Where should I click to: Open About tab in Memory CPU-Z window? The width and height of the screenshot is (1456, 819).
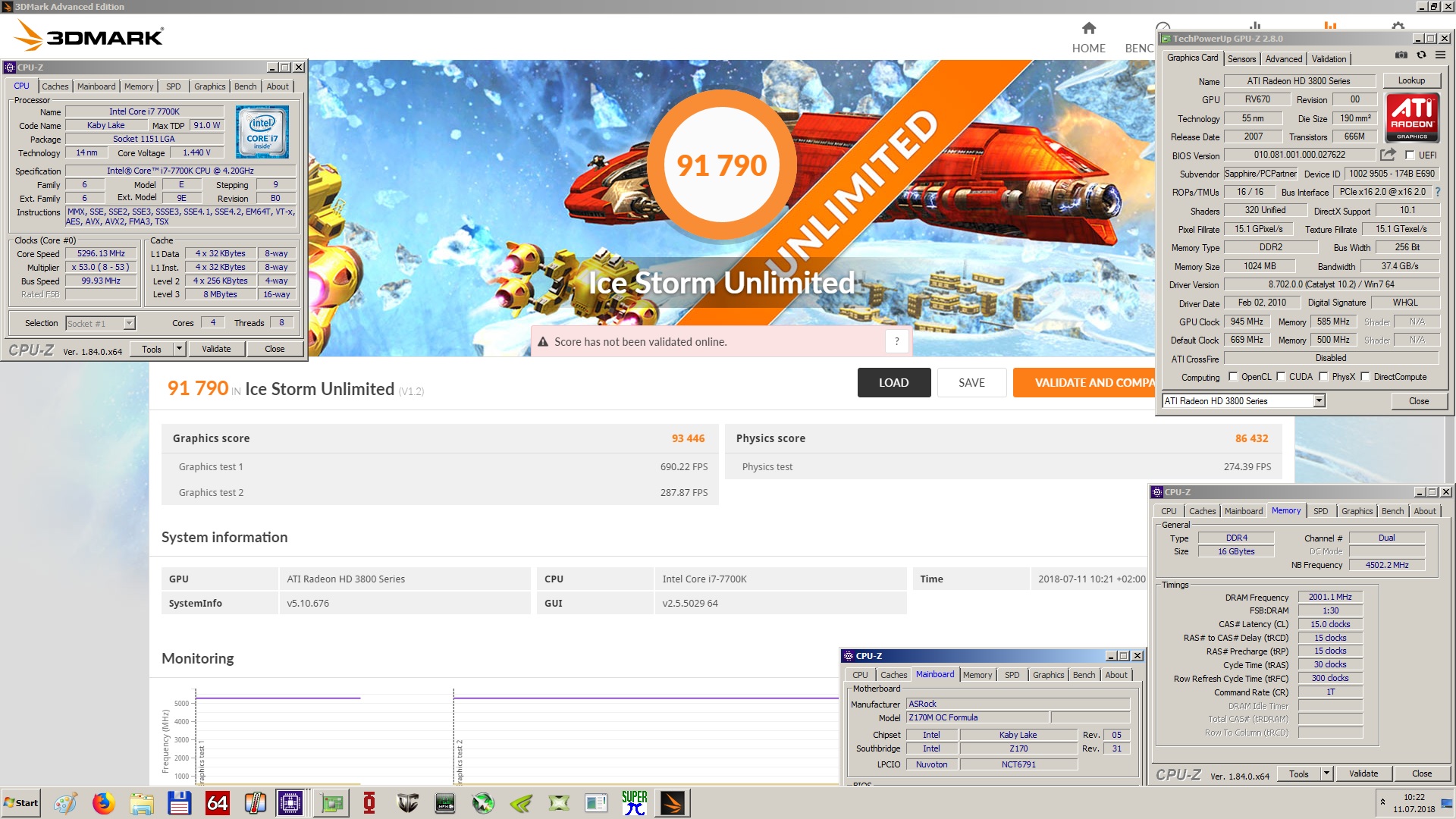[1424, 511]
